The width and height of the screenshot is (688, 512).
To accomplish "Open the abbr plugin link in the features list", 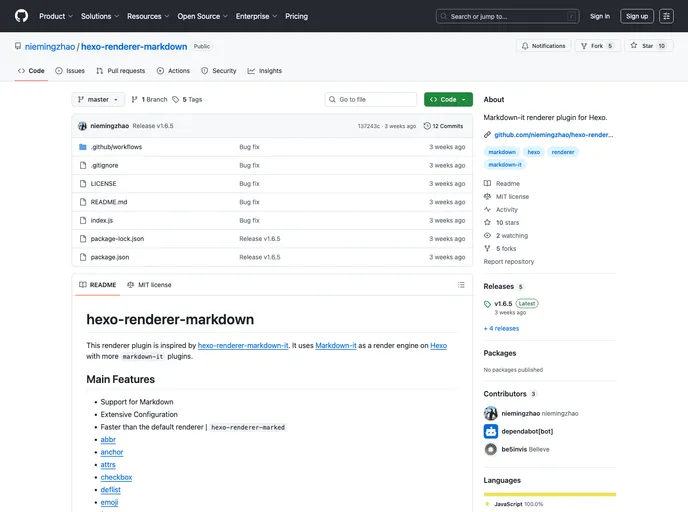I will click(x=108, y=439).
